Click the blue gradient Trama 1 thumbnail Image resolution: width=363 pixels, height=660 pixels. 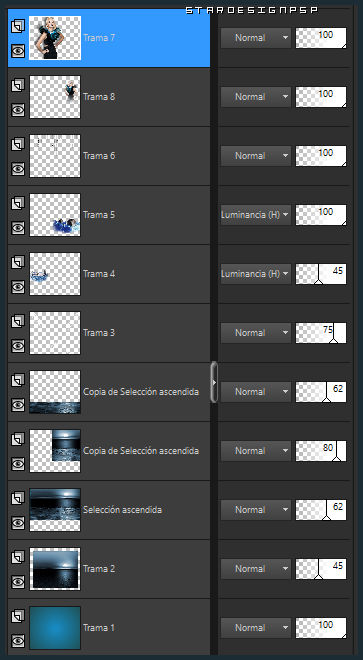55,627
